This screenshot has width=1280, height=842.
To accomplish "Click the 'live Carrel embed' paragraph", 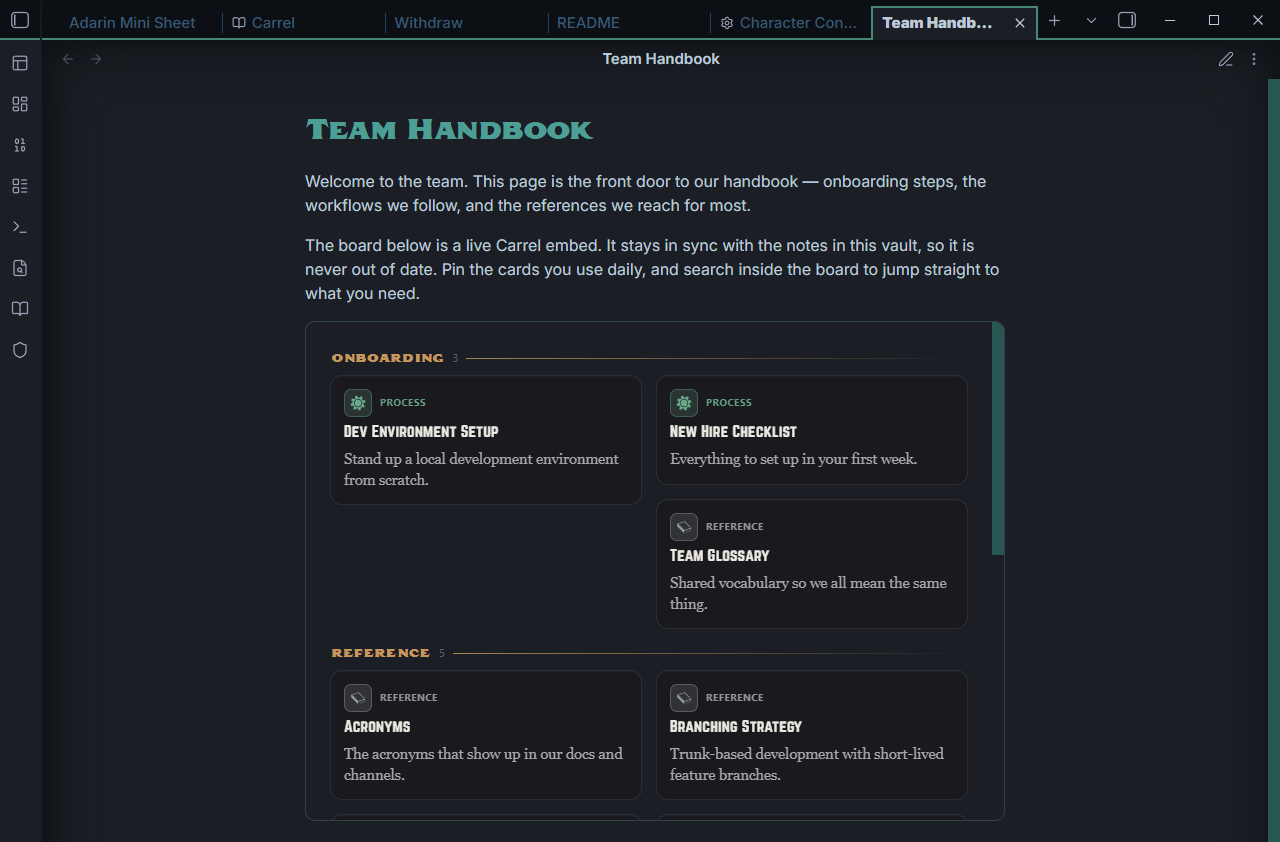I will [x=652, y=270].
